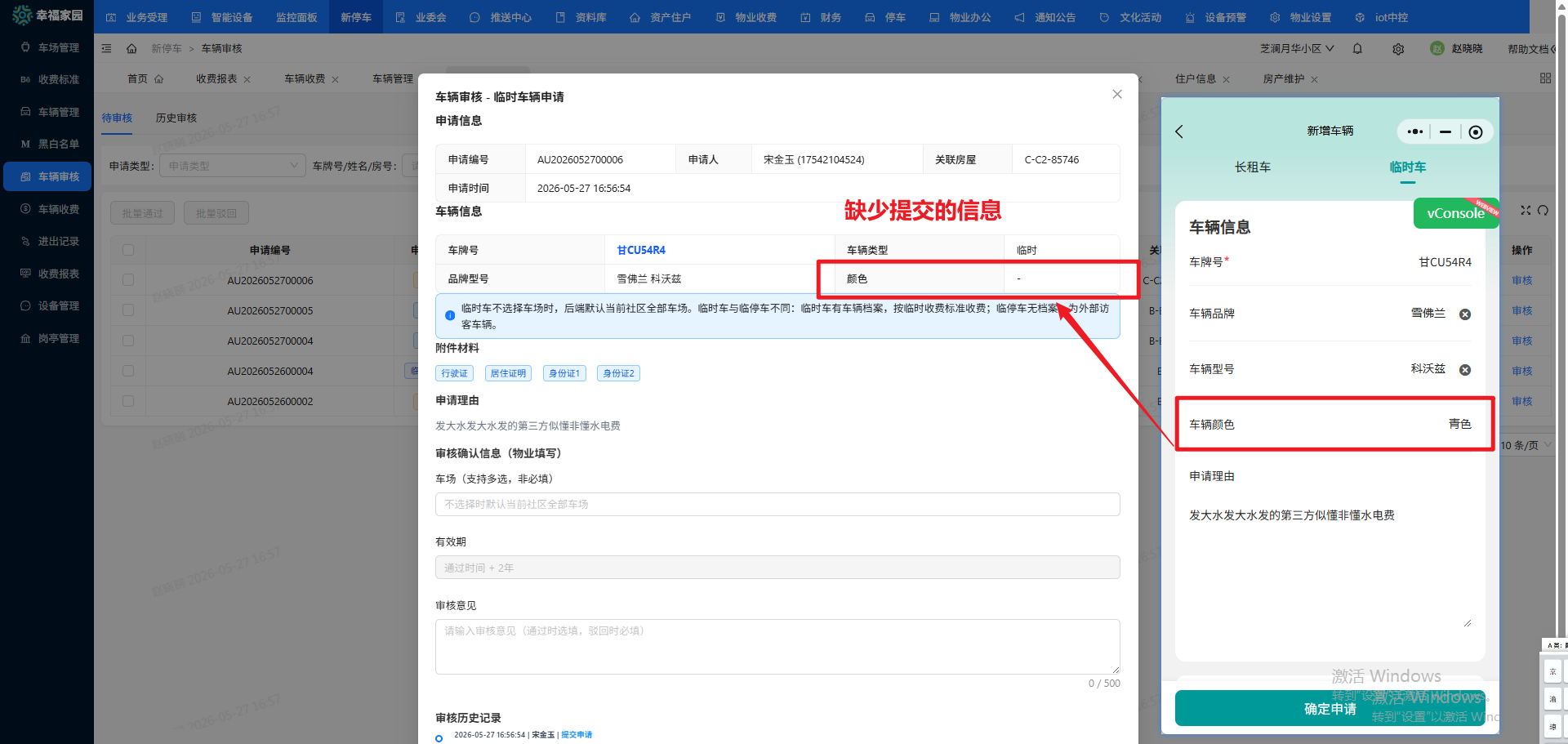This screenshot has width=1568, height=744.
Task: Open the 身份证2 attachment
Action: [x=618, y=373]
